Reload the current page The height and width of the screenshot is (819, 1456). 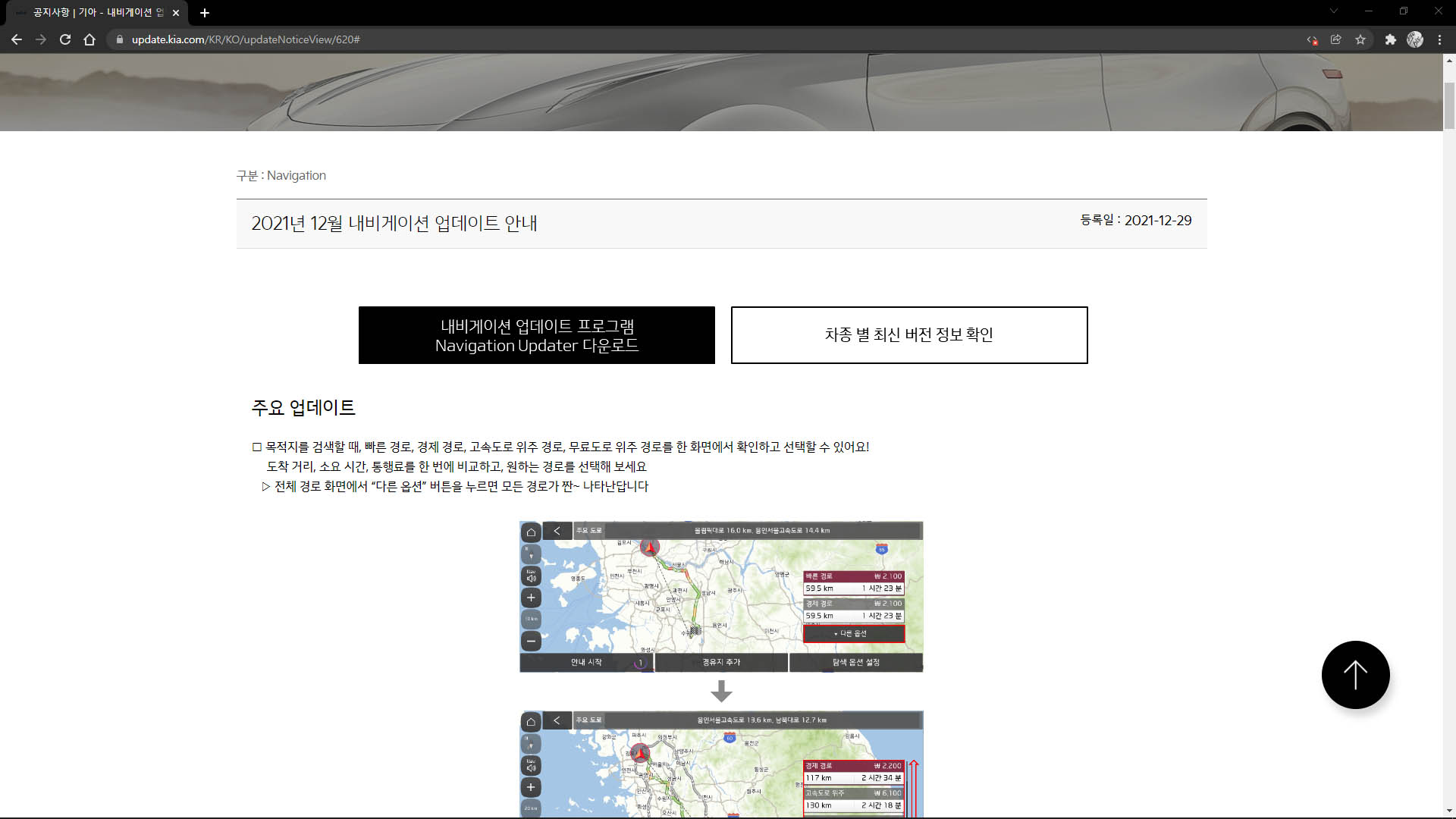point(65,39)
